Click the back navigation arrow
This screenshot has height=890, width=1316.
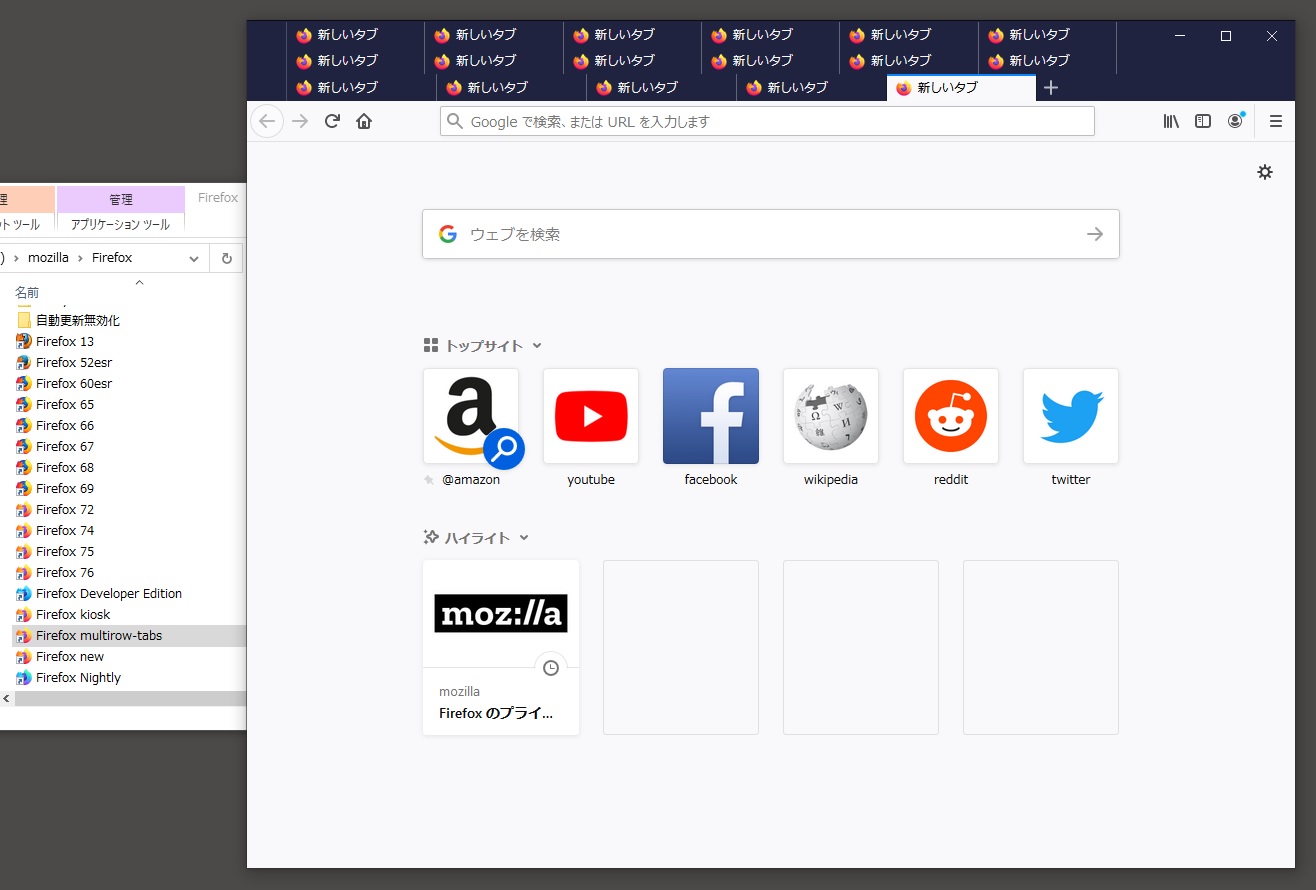(266, 121)
